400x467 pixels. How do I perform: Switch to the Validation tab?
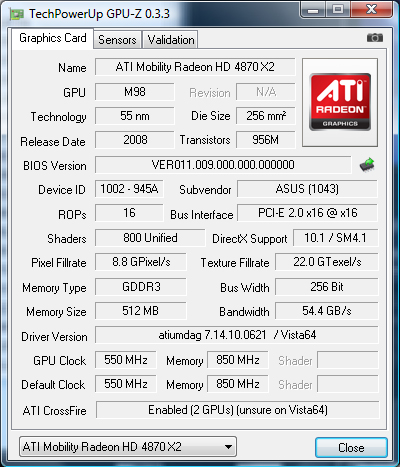pos(171,40)
